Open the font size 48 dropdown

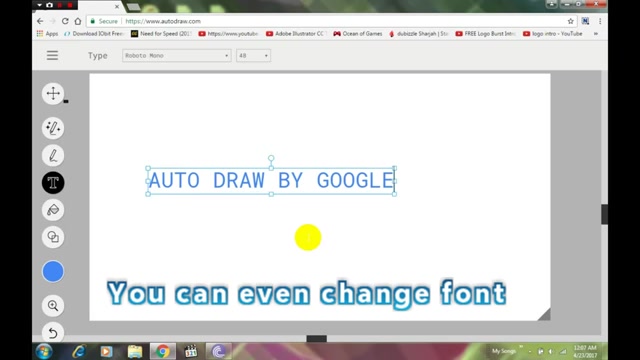(x=253, y=56)
